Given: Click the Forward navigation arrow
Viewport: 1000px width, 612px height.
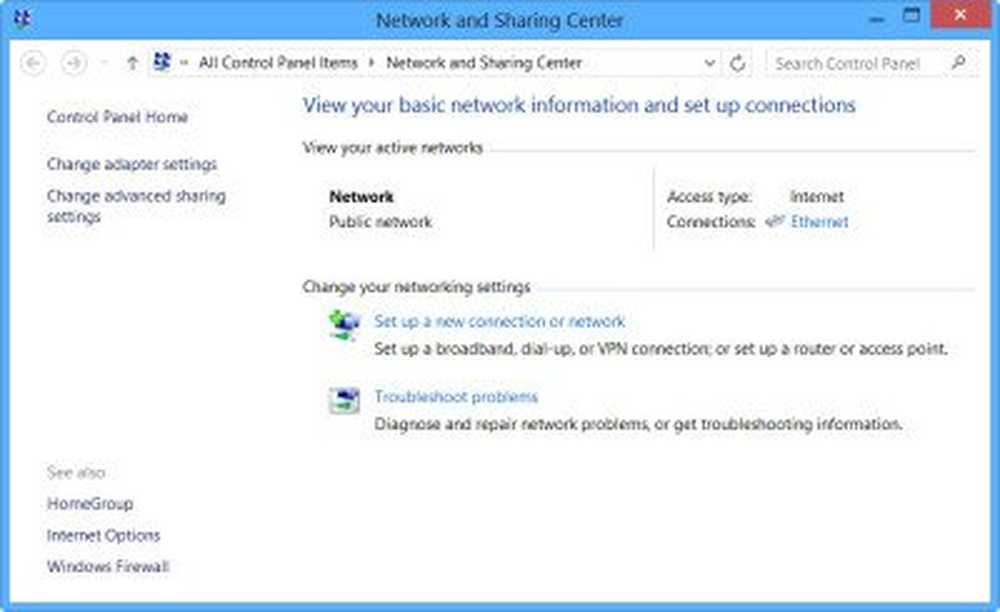Looking at the screenshot, I should coord(73,63).
